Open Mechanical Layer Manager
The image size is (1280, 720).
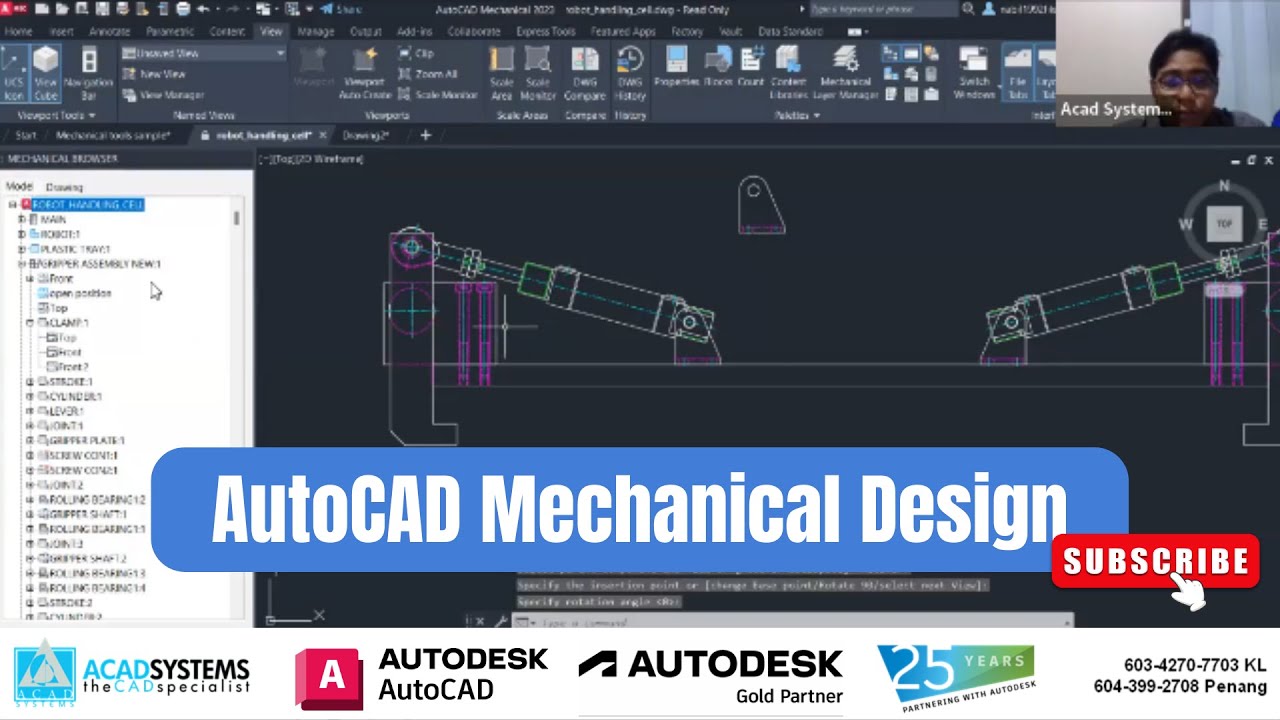coord(846,72)
